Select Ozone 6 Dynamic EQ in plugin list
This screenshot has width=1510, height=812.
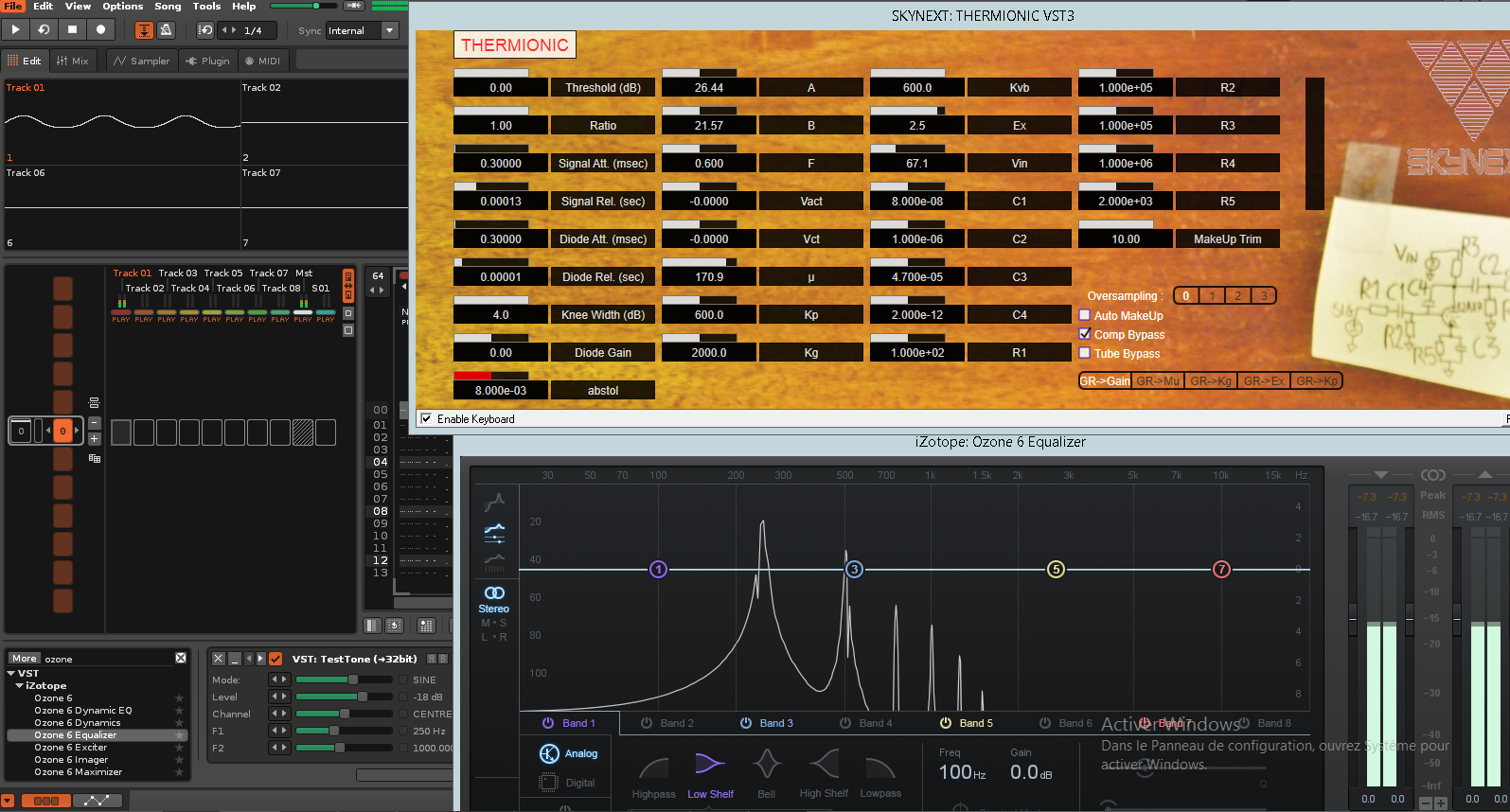[x=83, y=710]
